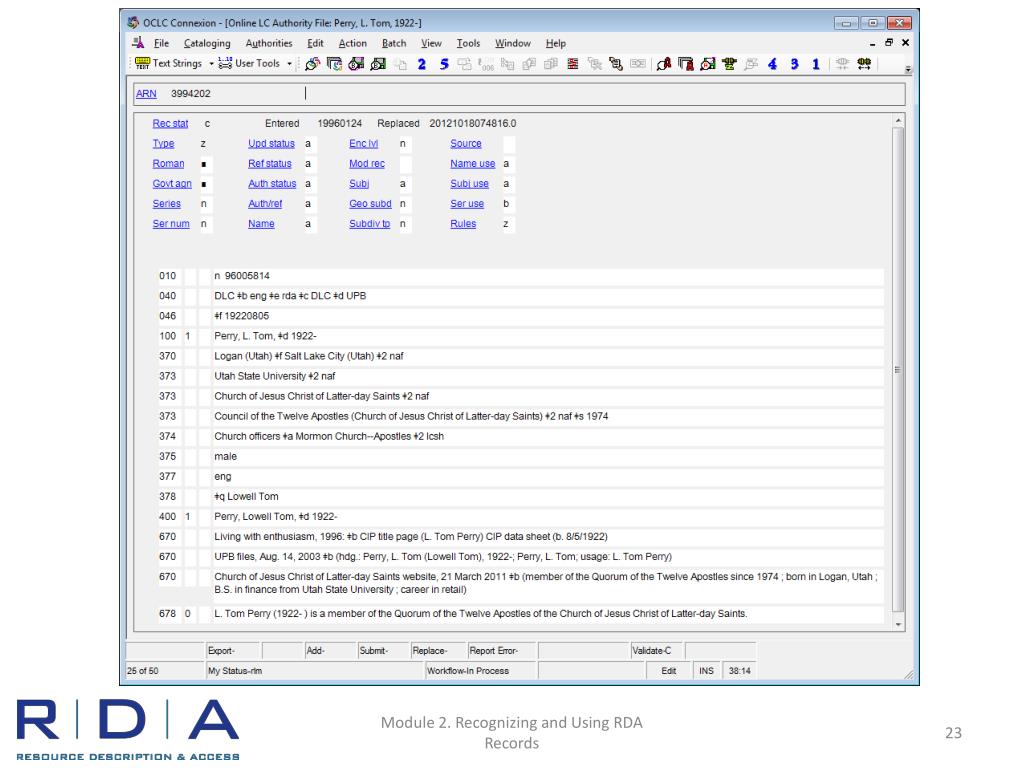Viewport: 1024px width, 768px height.
Task: Click the 370 field Logan (Utah)
Action: pyautogui.click(x=547, y=357)
